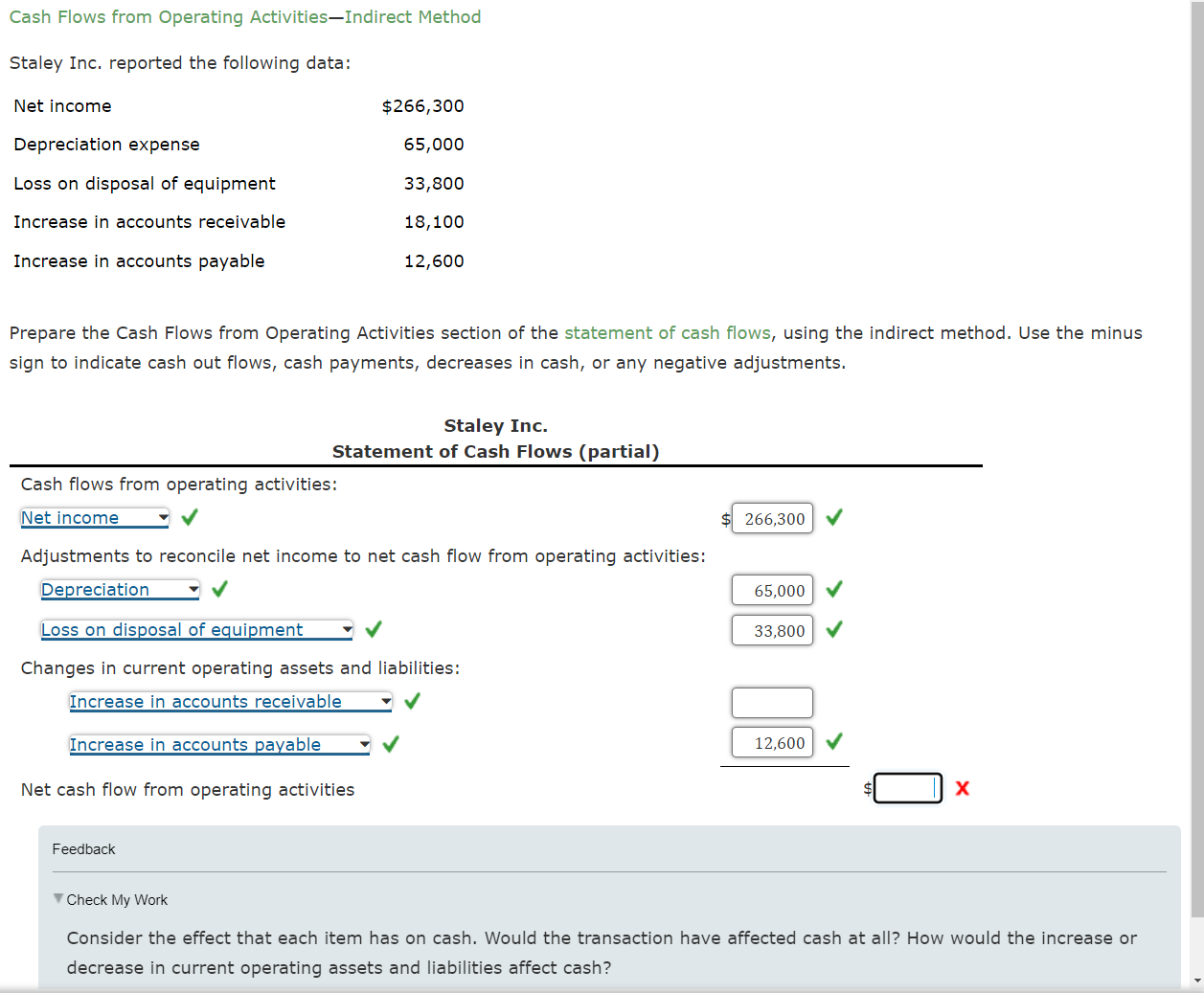This screenshot has height=993, width=1204.
Task: Click the red X mark beside net cash flow
Action: [963, 788]
